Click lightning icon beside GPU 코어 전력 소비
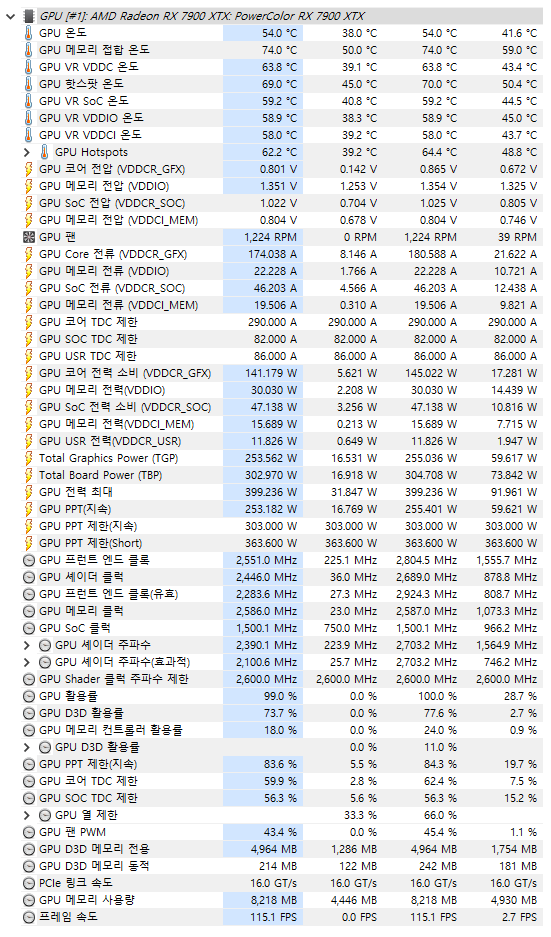This screenshot has height=937, width=551. click(x=29, y=373)
